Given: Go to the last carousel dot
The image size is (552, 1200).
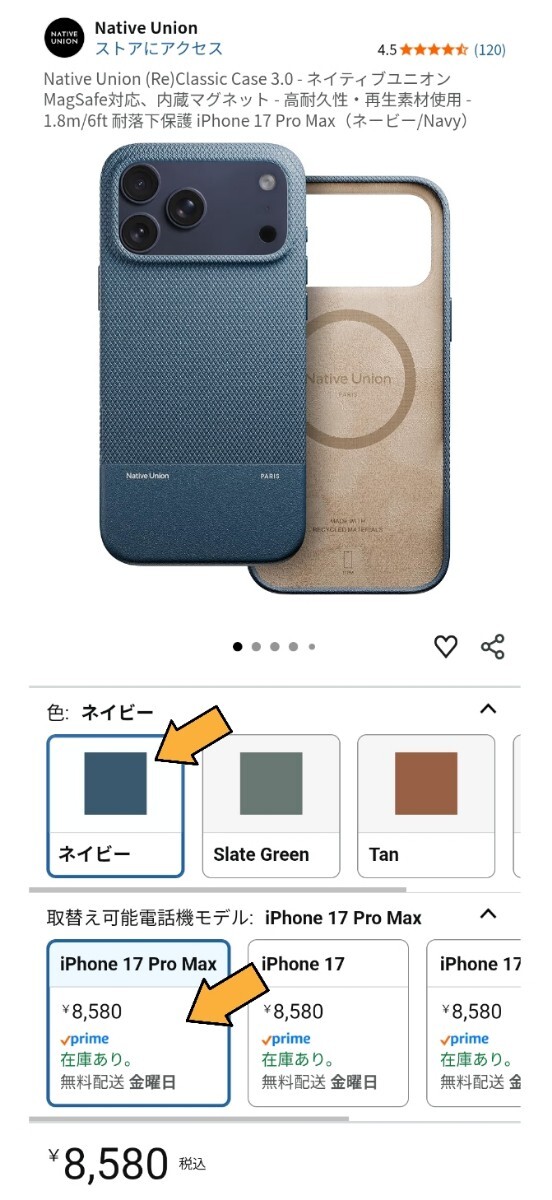Looking at the screenshot, I should [x=312, y=647].
